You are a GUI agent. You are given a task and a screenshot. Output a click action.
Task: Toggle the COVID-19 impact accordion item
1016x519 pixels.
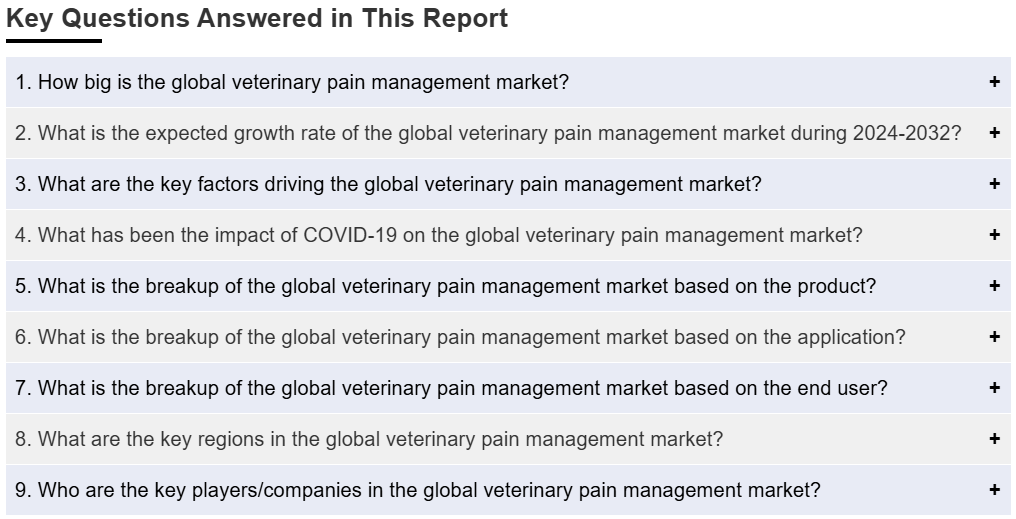pos(508,235)
